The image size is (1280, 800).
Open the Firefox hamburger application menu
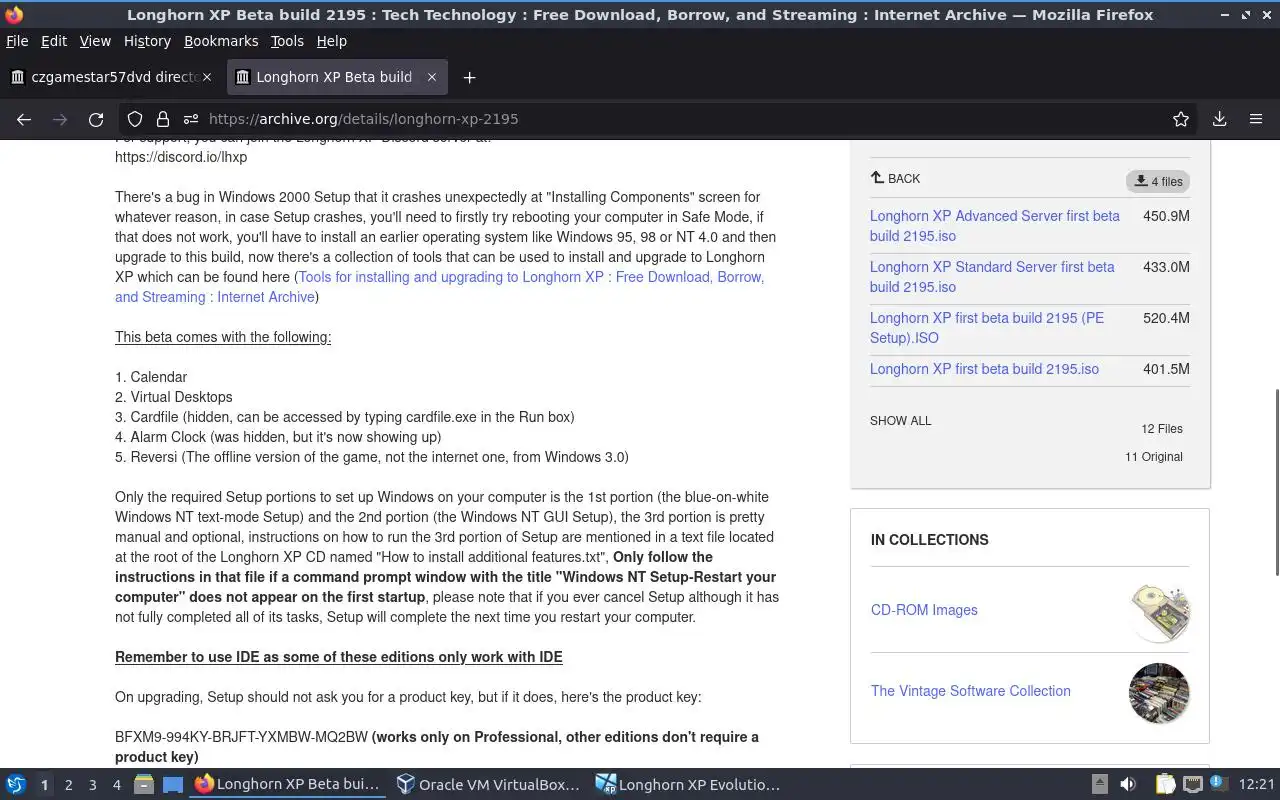click(x=1256, y=119)
